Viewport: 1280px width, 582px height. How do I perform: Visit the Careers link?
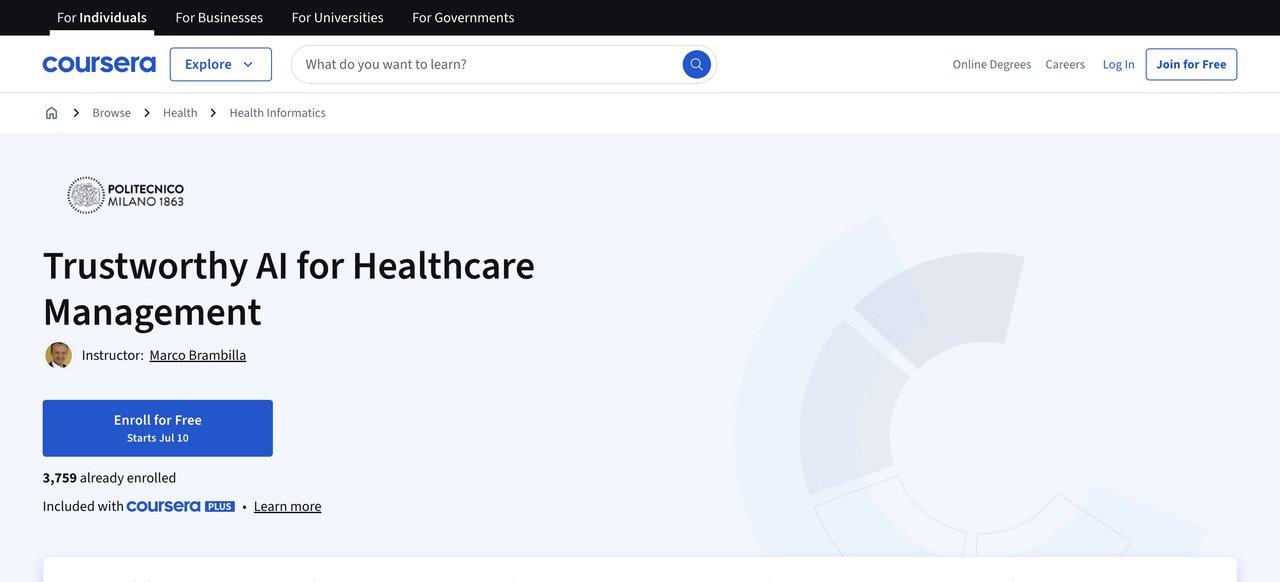pyautogui.click(x=1065, y=64)
